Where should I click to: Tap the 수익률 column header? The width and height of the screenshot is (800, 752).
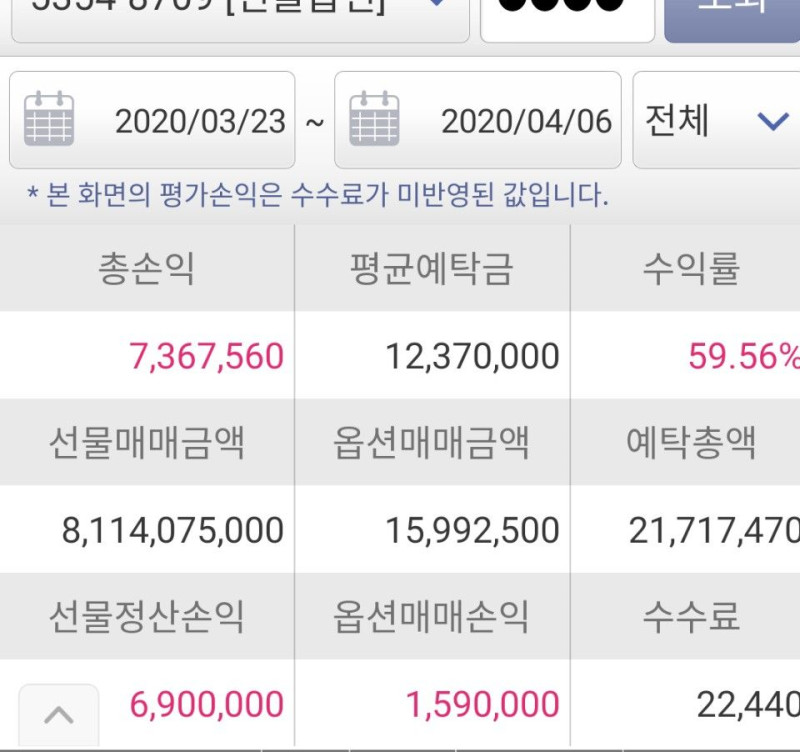coord(691,269)
